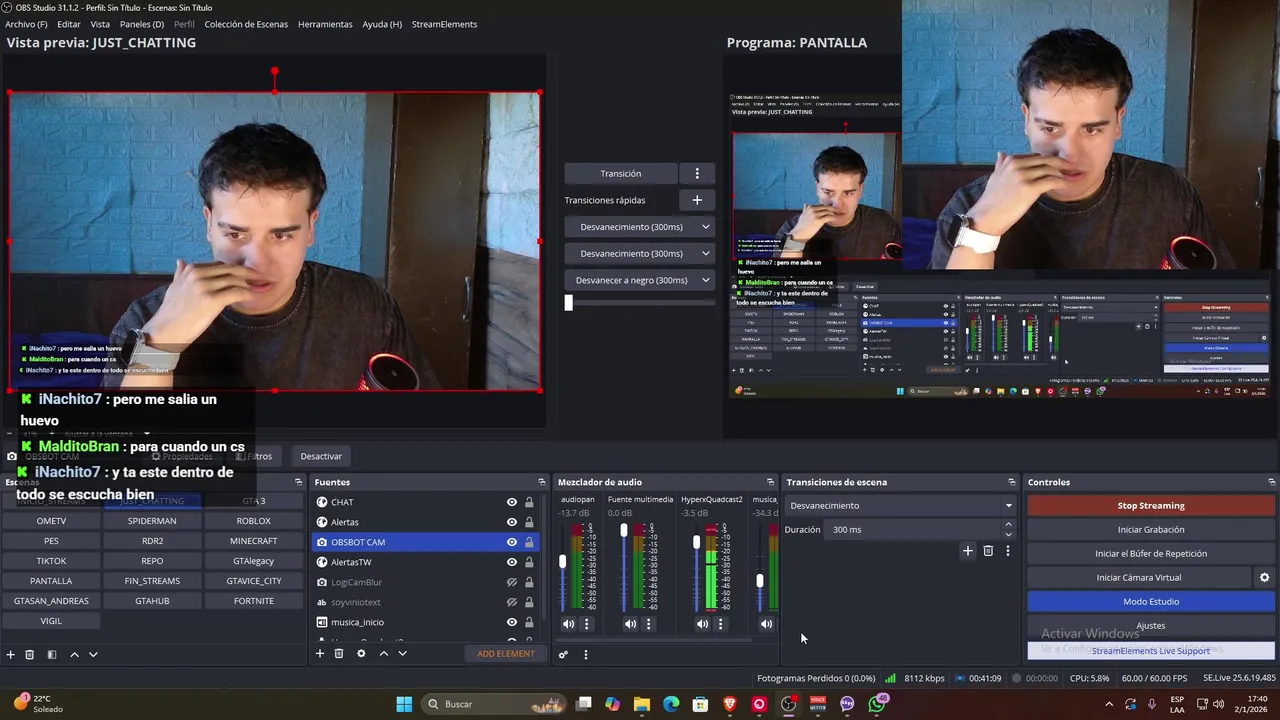1280x720 pixels.
Task: Open audio mixer options three-dot menu
Action: coord(586,654)
